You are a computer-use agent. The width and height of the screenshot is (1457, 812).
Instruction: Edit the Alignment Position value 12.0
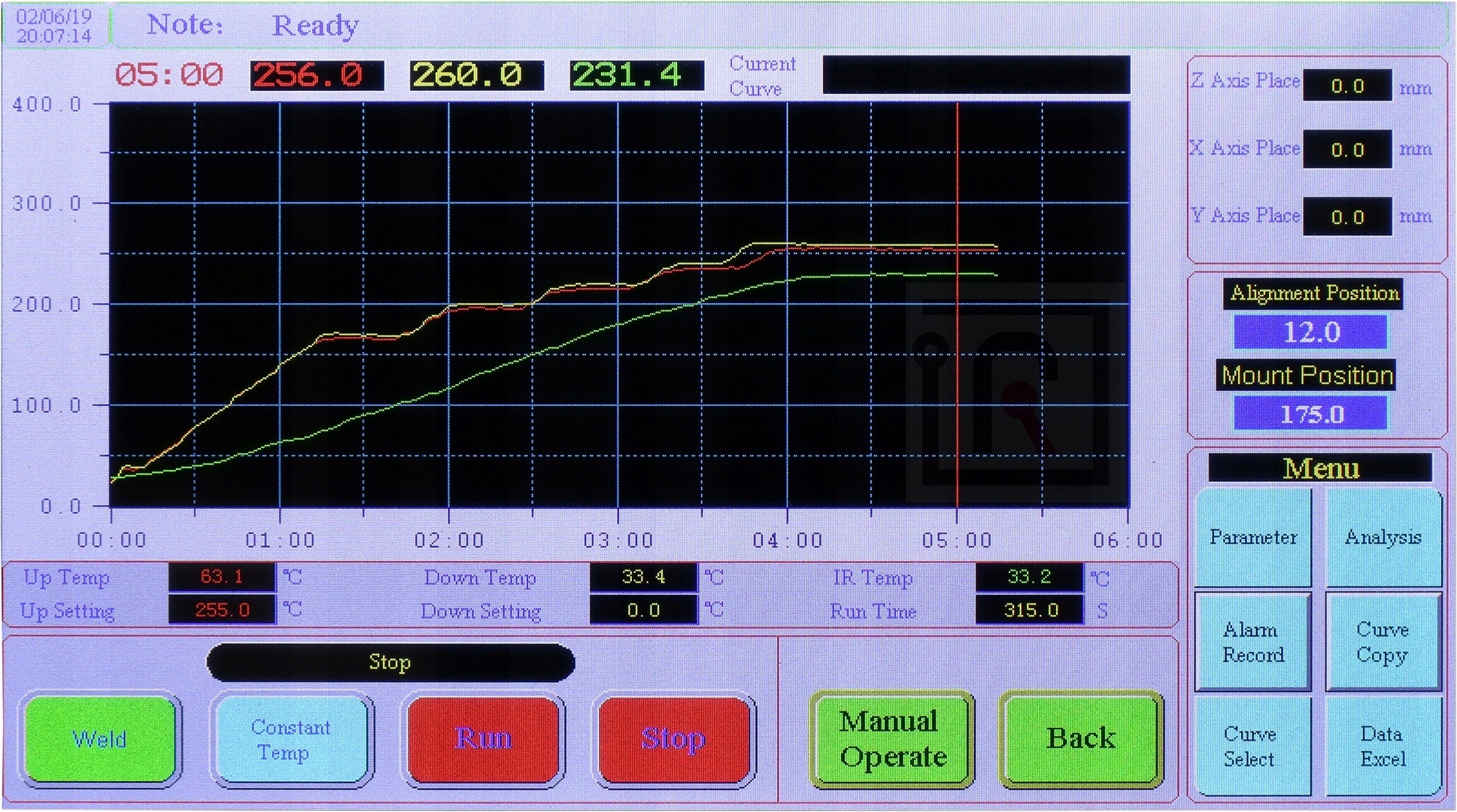click(x=1310, y=332)
